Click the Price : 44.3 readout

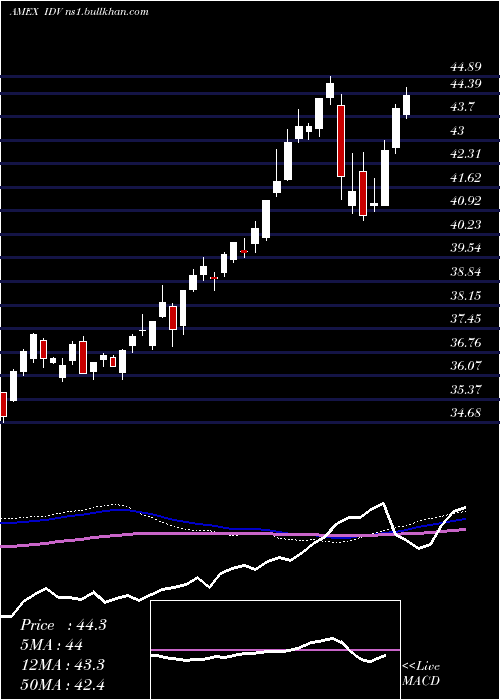pos(63,625)
